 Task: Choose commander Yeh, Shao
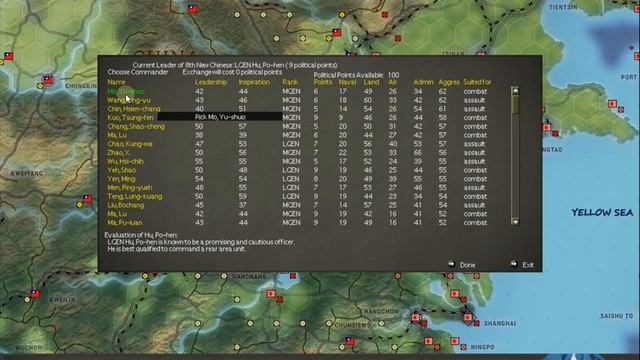122,170
